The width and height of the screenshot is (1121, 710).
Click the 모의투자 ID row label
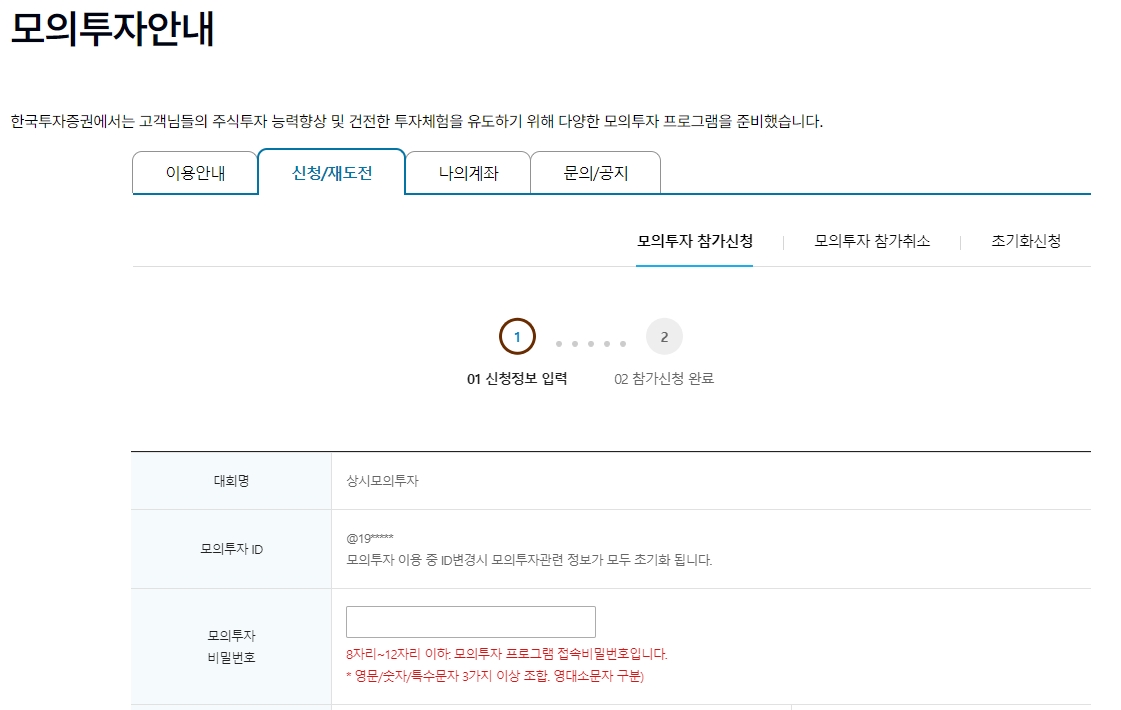click(231, 549)
